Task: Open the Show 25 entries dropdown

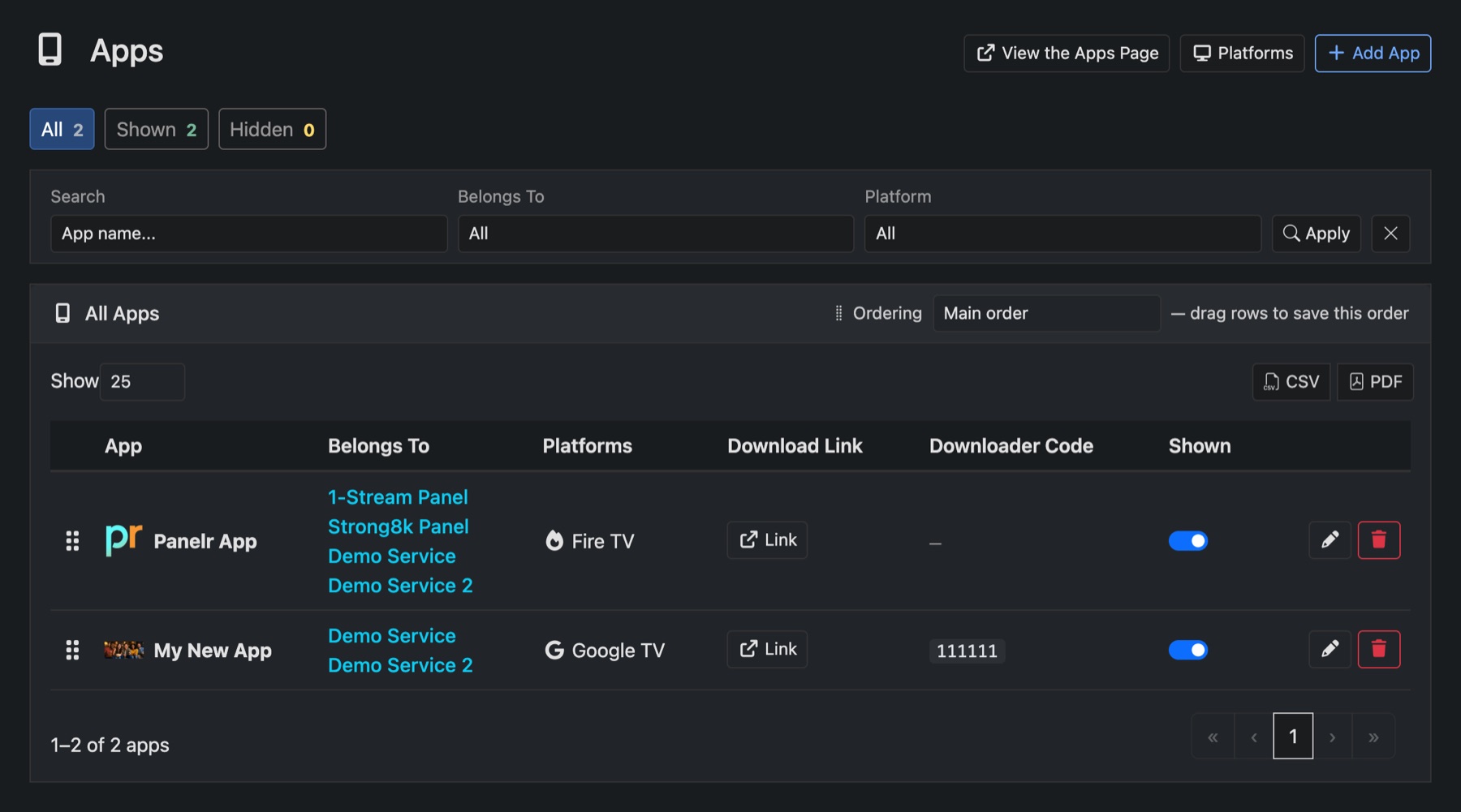Action: [x=143, y=381]
